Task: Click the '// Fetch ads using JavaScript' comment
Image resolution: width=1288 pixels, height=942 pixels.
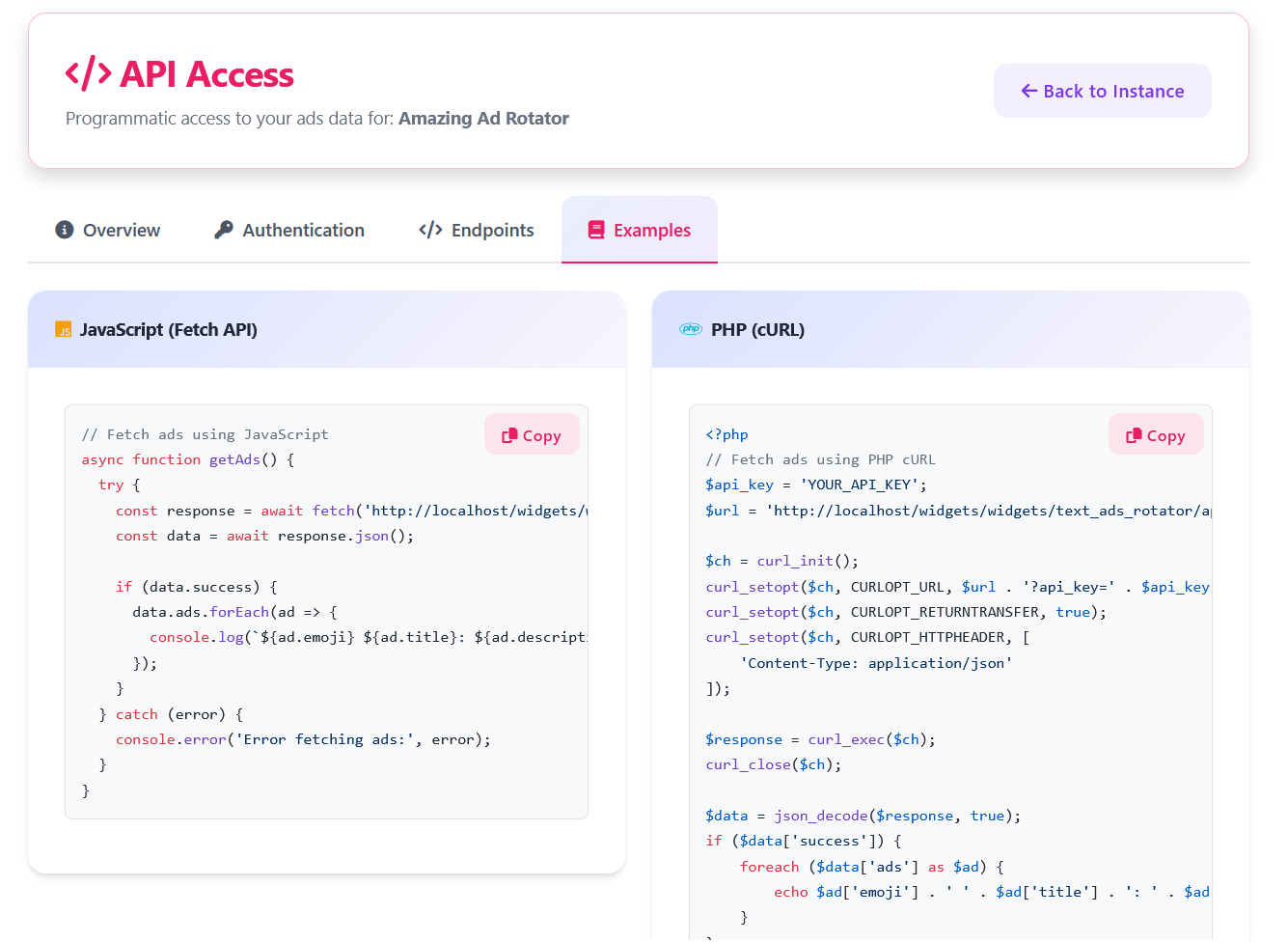Action: (205, 434)
